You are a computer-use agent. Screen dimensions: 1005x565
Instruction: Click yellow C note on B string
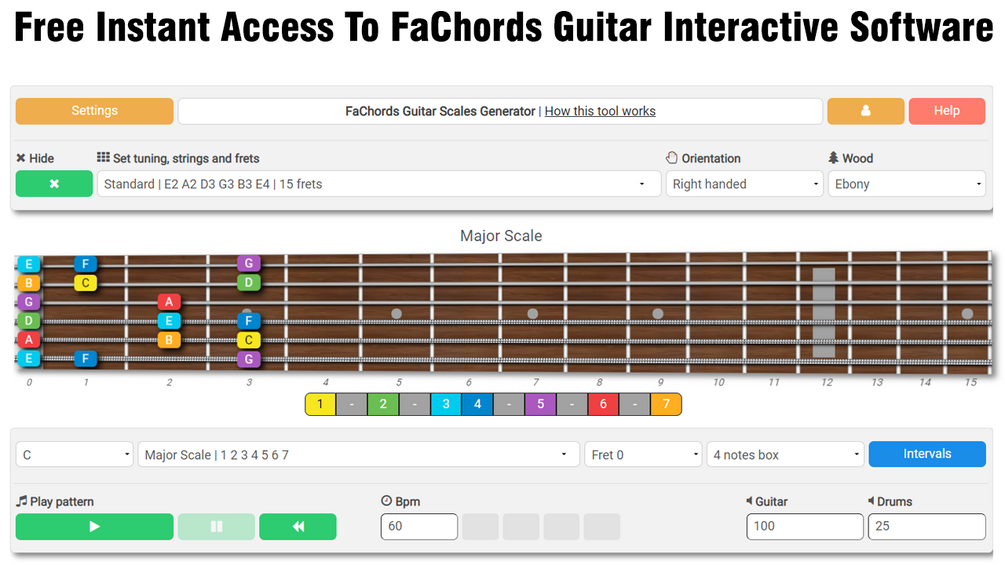coord(85,282)
